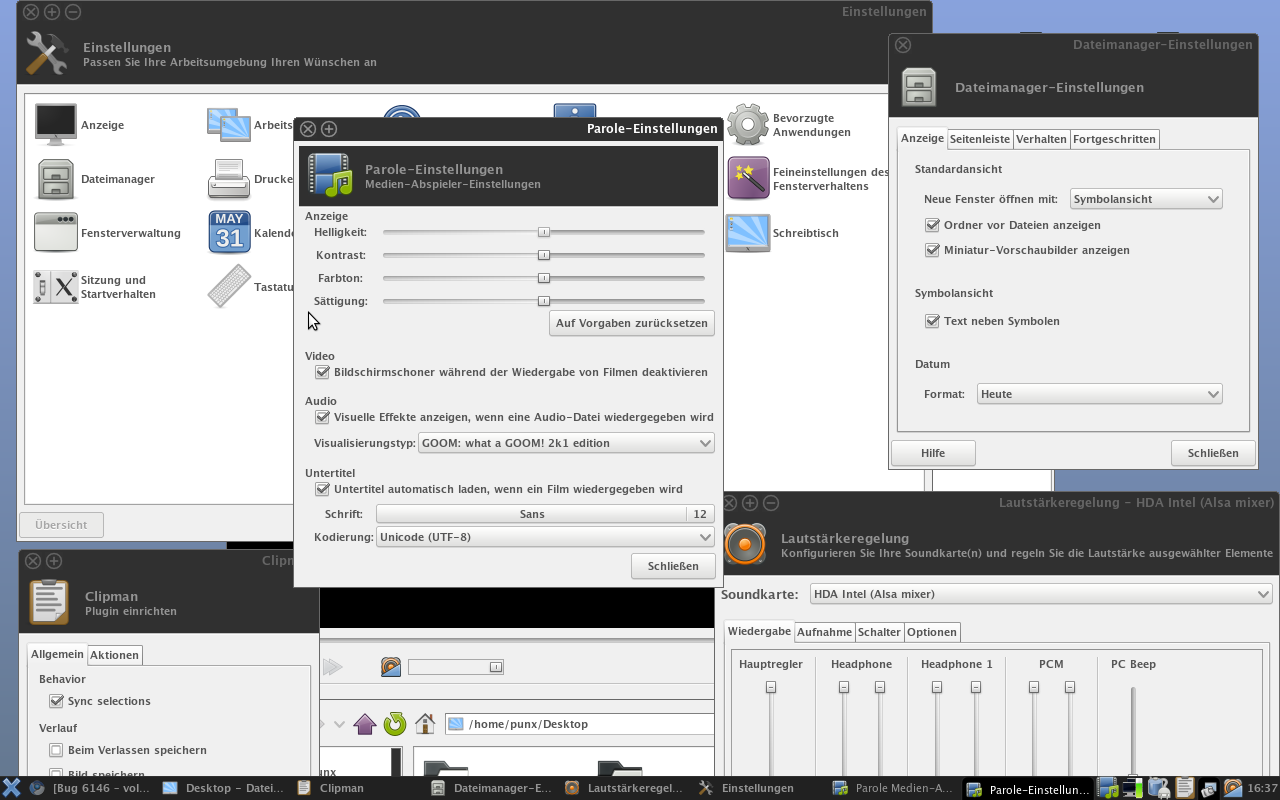Click Auf Vorgaben zurücksetzen button
The width and height of the screenshot is (1280, 800).
[x=632, y=323]
